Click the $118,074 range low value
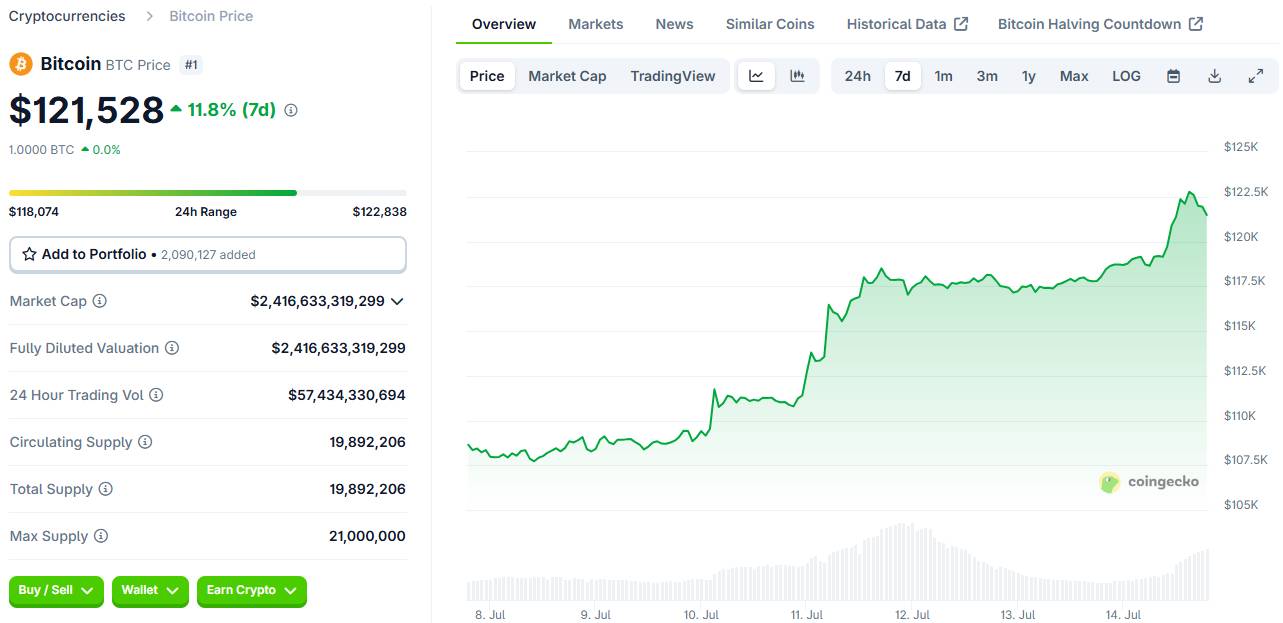Viewport: 1283px width, 623px height. [x=34, y=212]
